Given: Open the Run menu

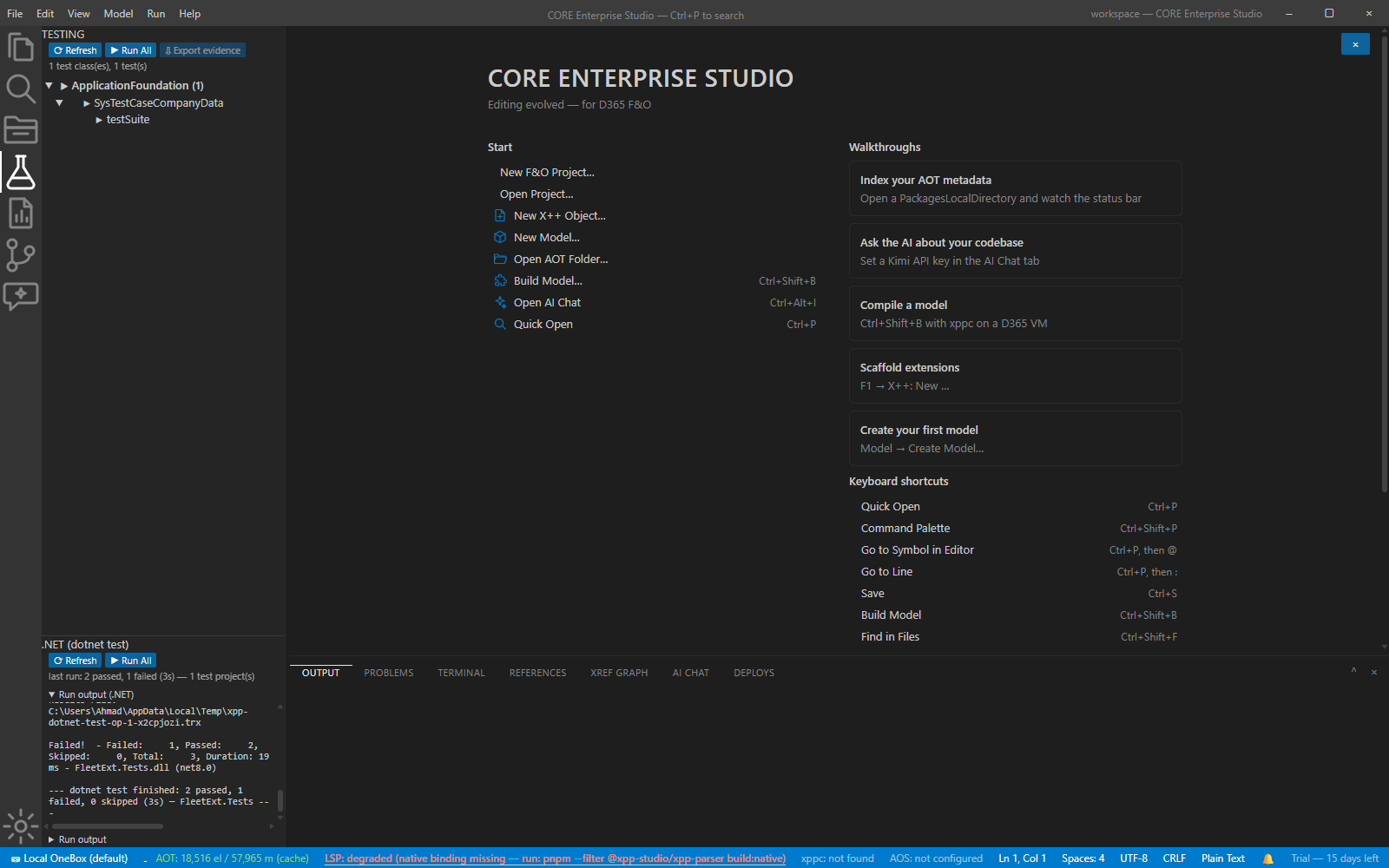Looking at the screenshot, I should point(156,14).
